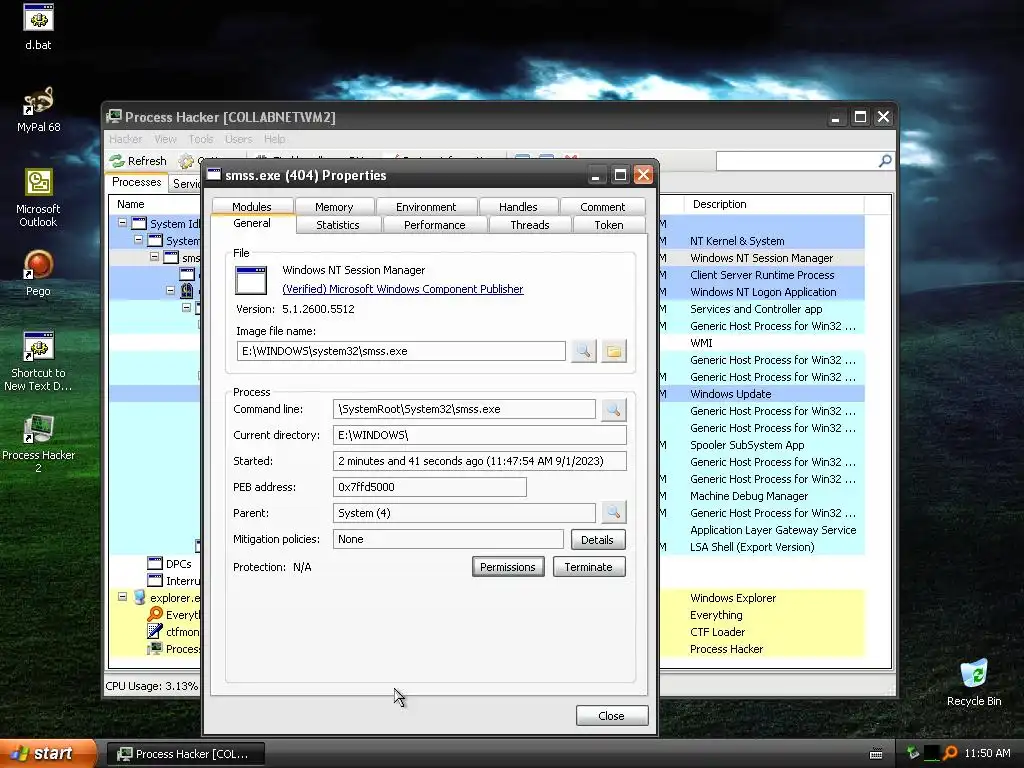Viewport: 1024px width, 768px height.
Task: Launch Pego desktop shortcut
Action: pyautogui.click(x=38, y=273)
